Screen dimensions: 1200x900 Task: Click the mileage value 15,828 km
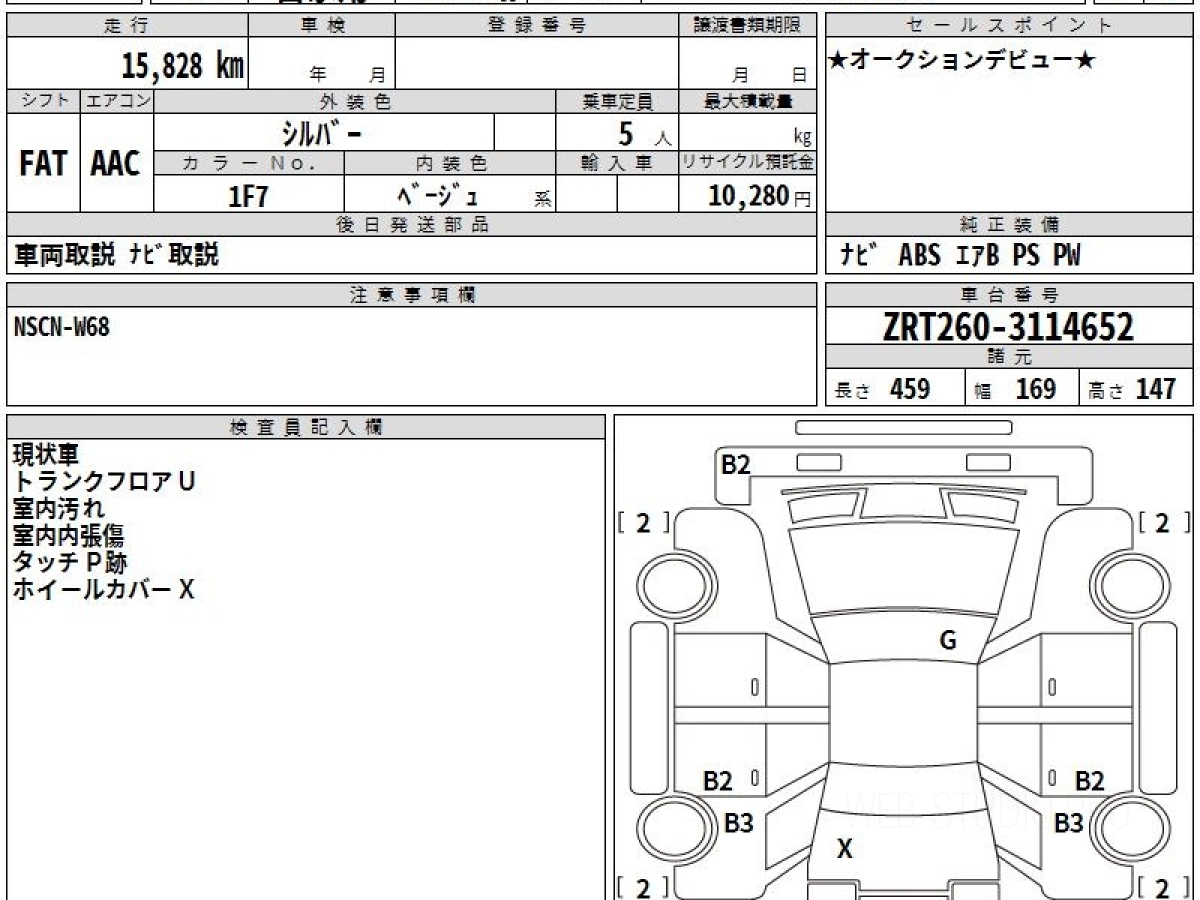(x=183, y=66)
